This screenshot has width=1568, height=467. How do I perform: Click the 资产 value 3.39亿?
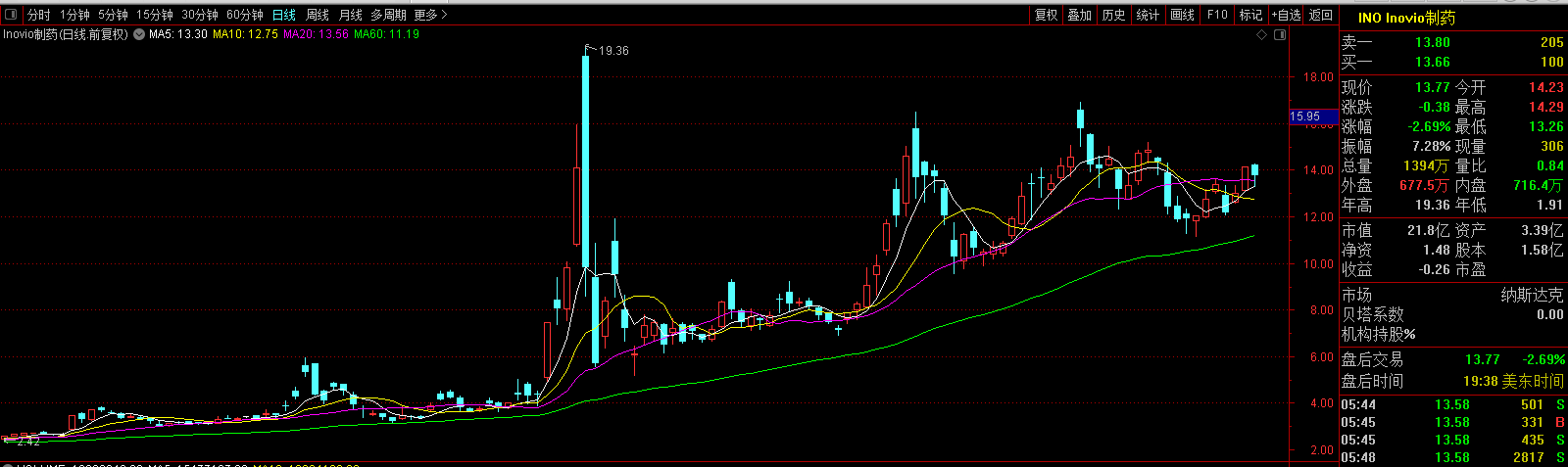coord(1543,230)
